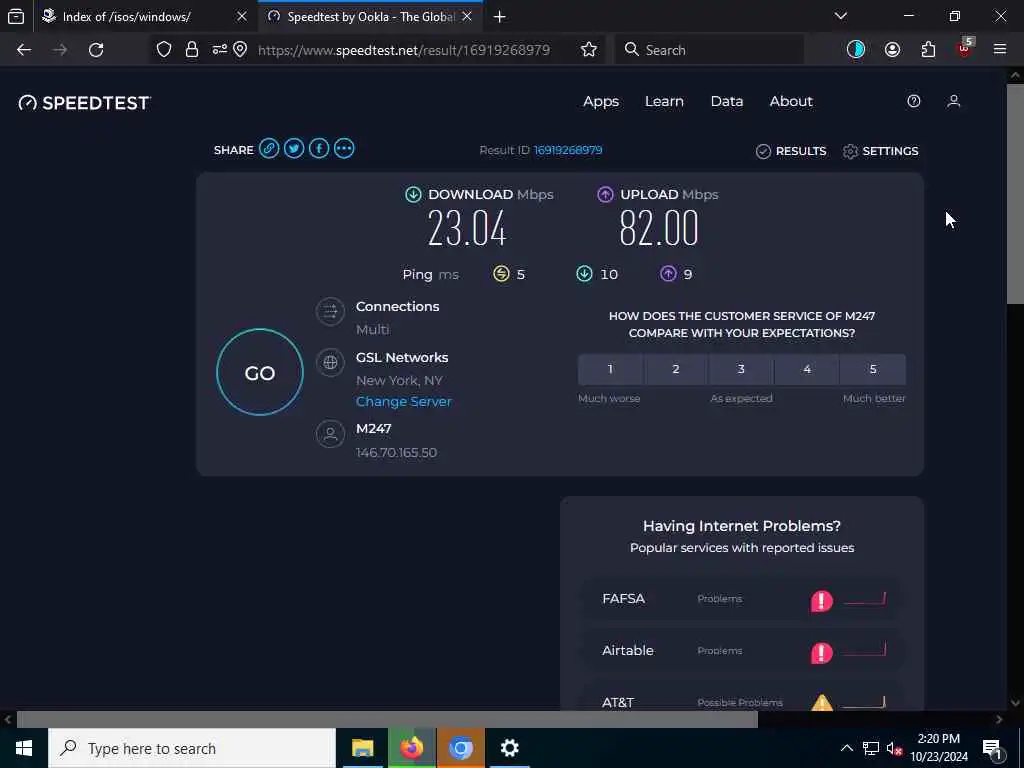The image size is (1024, 768).
Task: Open a new browser tab
Action: point(500,16)
